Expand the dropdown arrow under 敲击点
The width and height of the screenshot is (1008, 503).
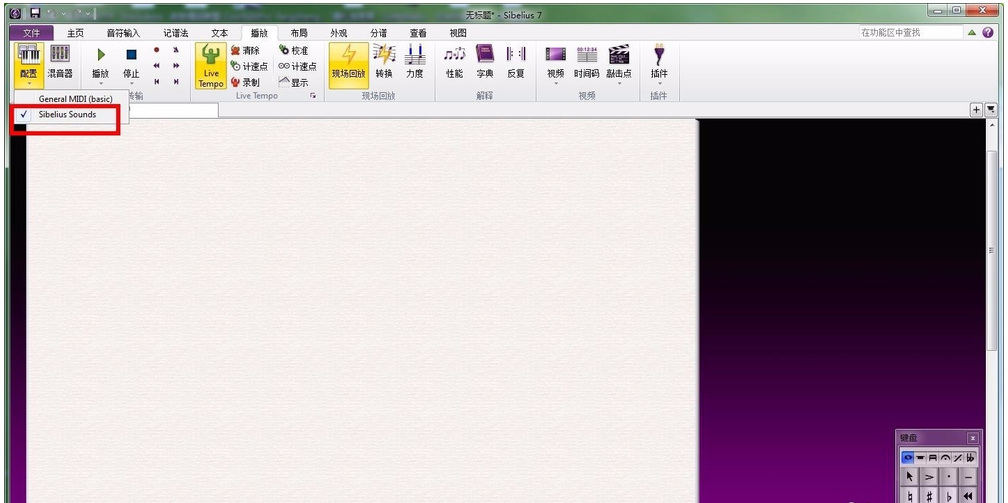coord(619,84)
